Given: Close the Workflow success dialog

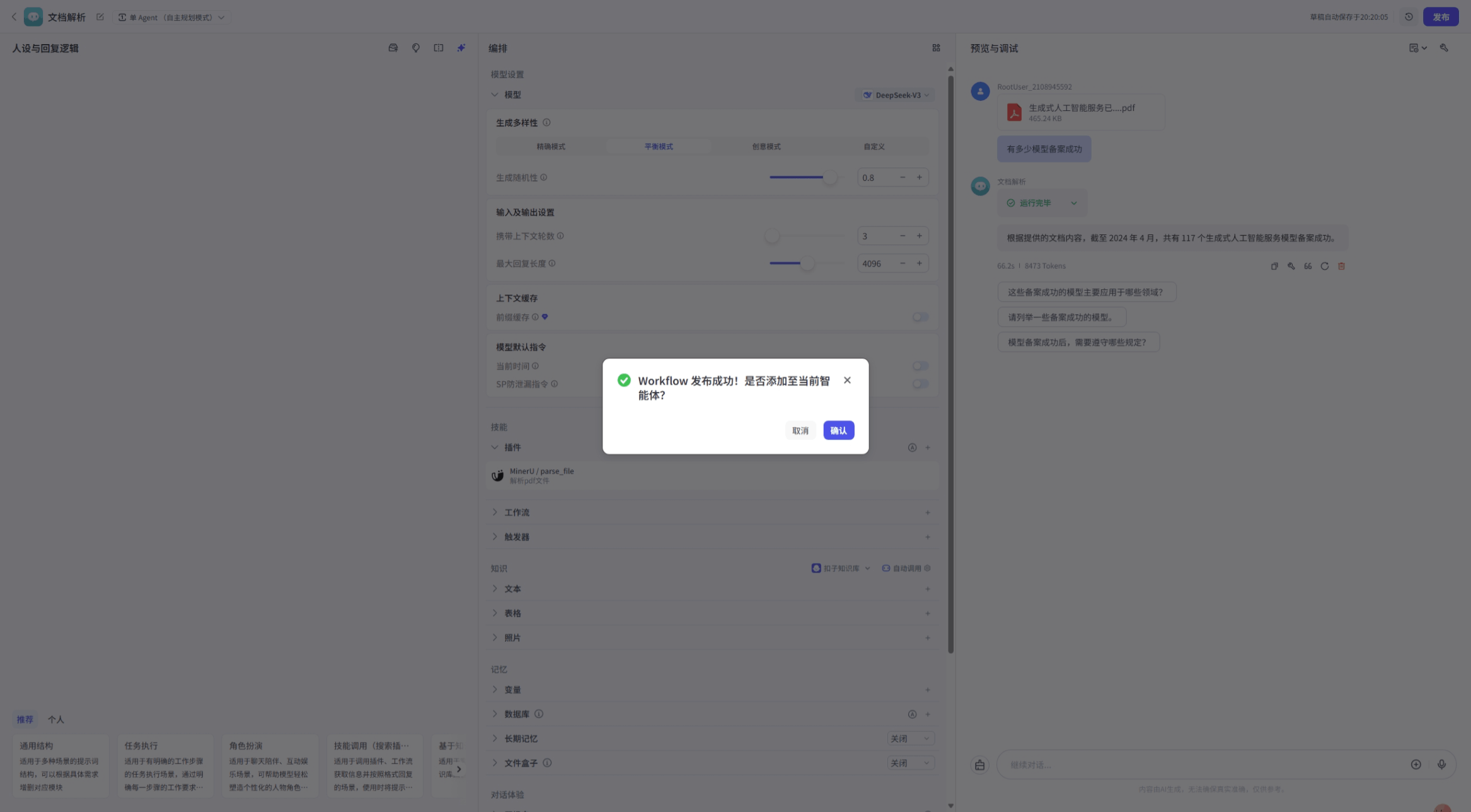Looking at the screenshot, I should 847,380.
